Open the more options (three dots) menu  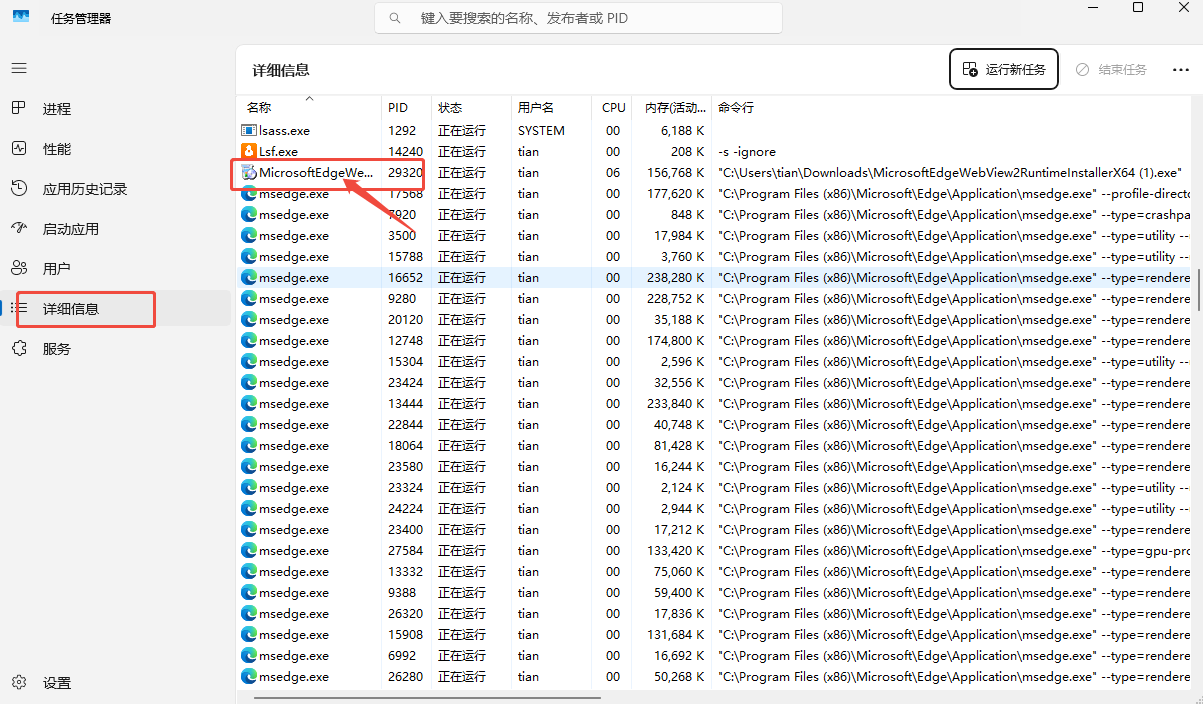(x=1180, y=70)
